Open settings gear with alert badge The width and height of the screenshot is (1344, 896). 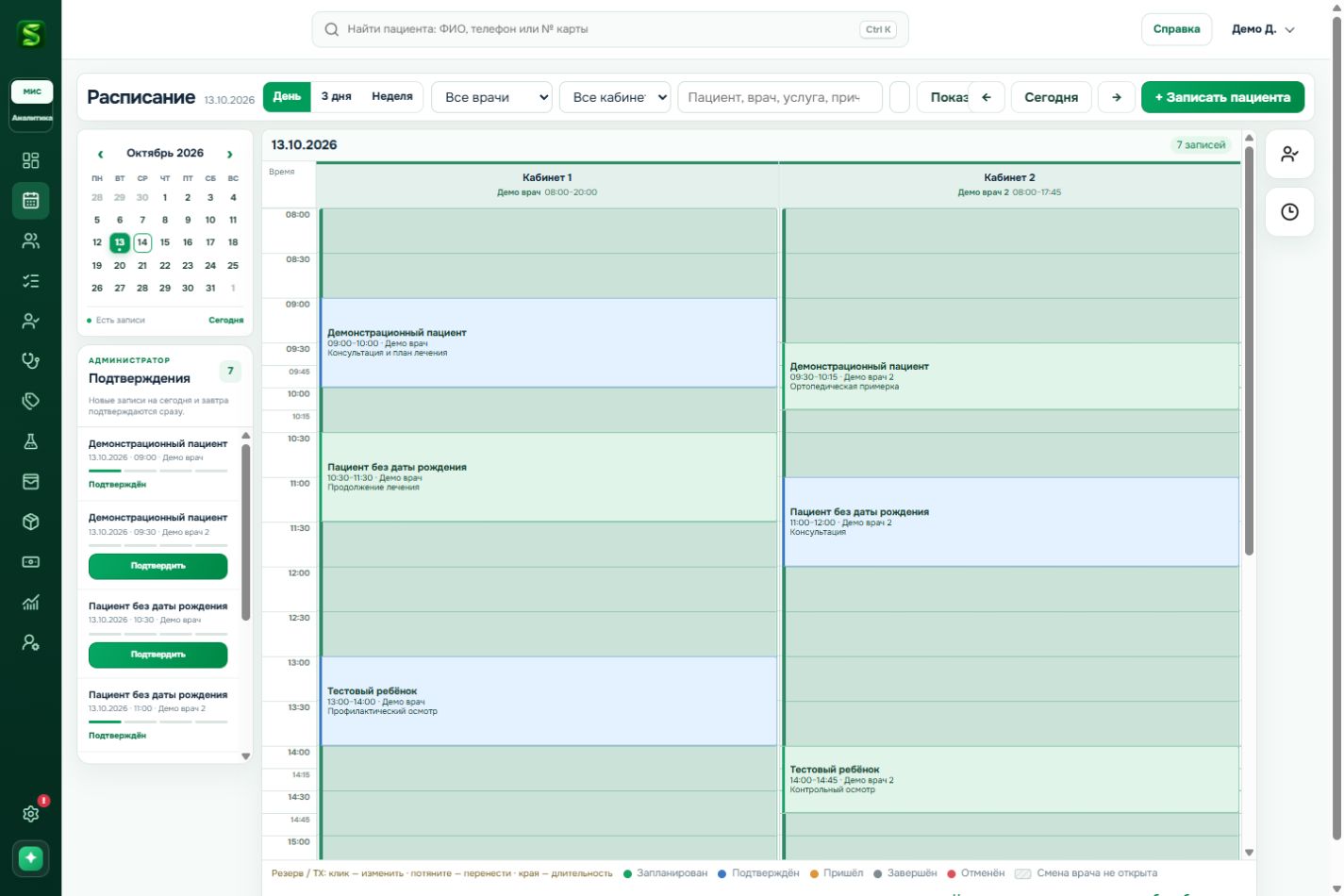tap(30, 813)
